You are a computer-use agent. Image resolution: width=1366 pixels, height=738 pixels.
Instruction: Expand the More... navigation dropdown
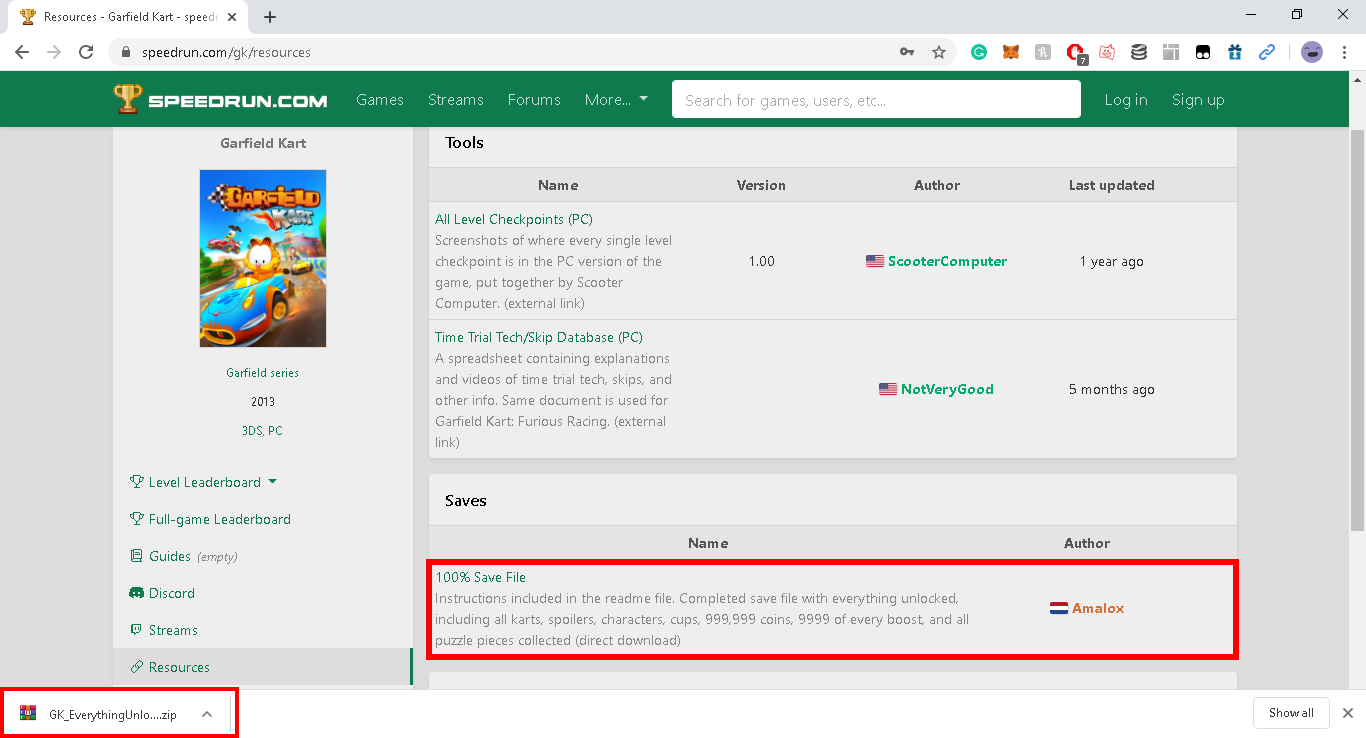pos(616,100)
